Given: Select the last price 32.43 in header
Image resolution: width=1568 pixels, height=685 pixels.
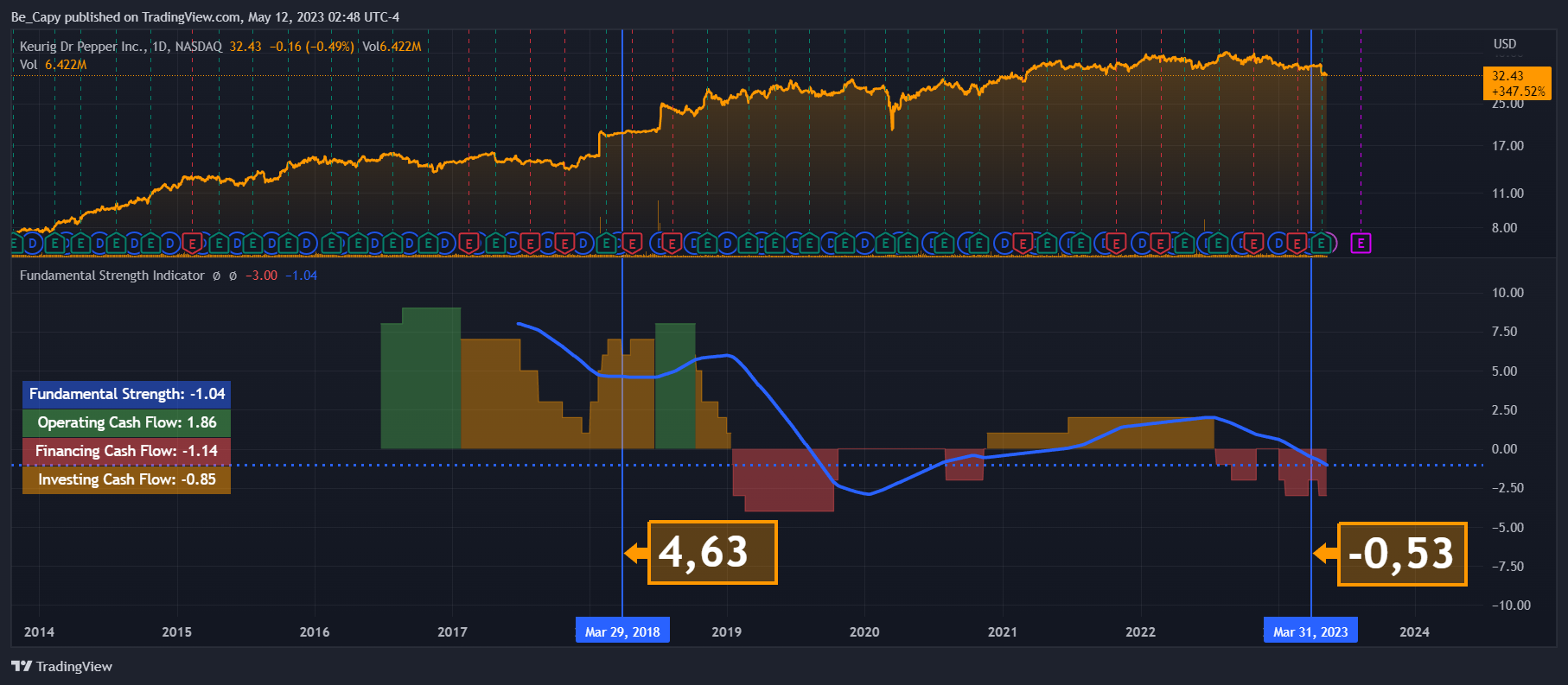Looking at the screenshot, I should (245, 47).
